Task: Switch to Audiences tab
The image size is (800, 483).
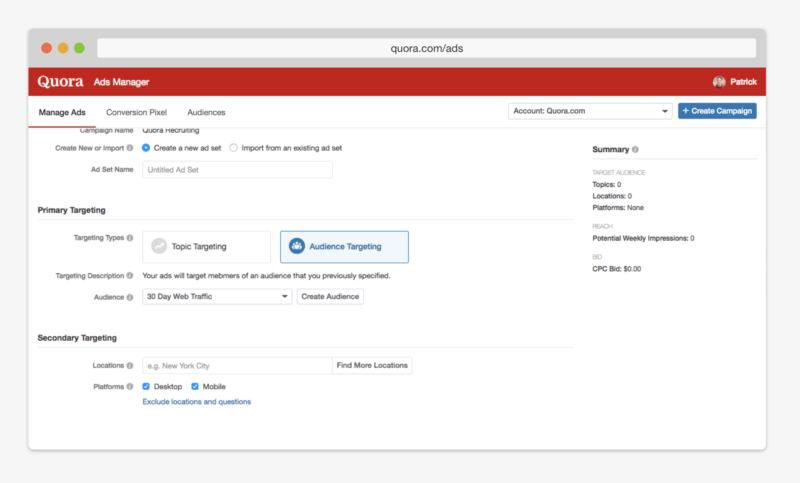Action: pos(206,112)
